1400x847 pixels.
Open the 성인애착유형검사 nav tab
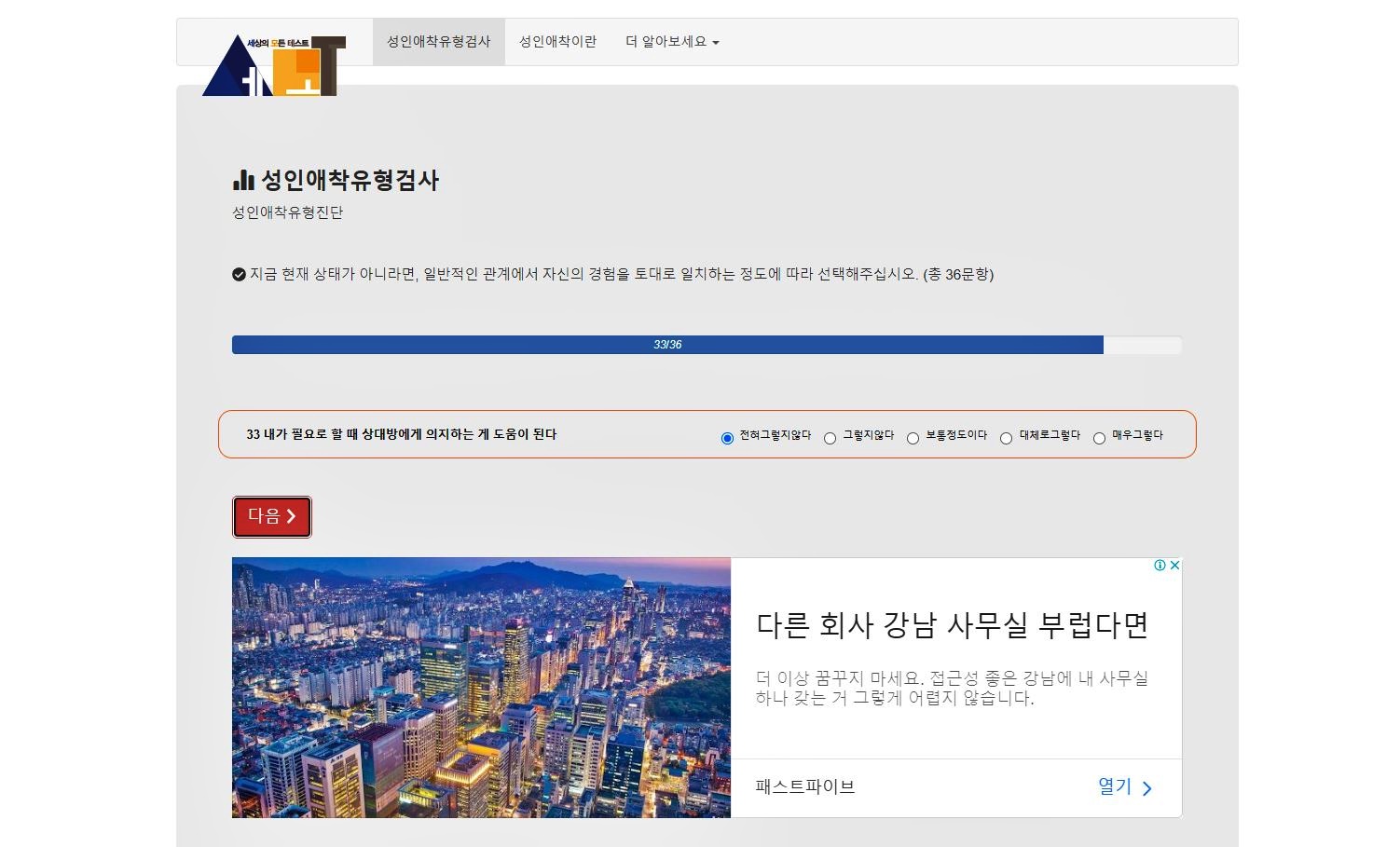(439, 42)
